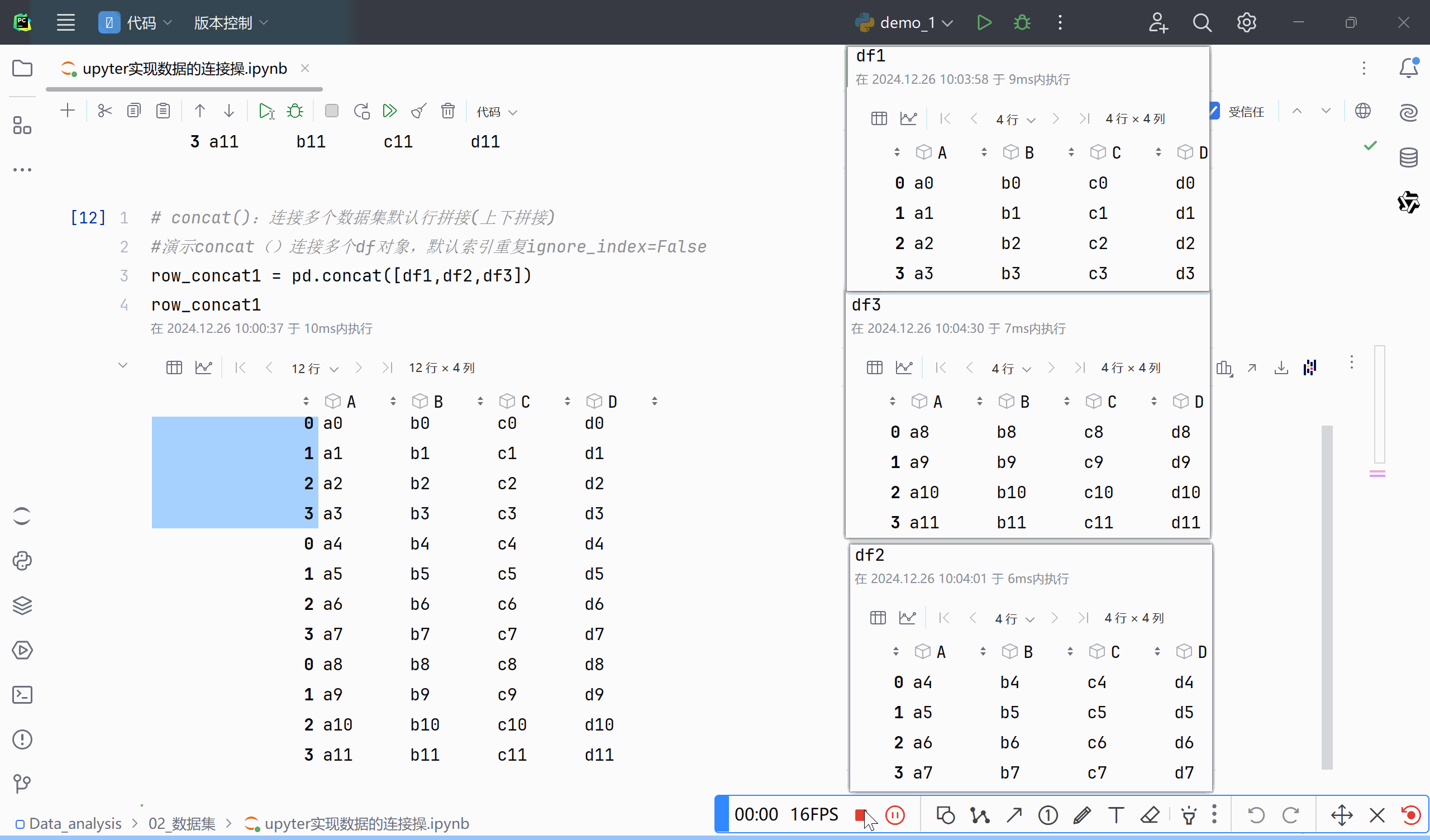Move the cell down
This screenshot has height=840, width=1430.
[x=228, y=111]
